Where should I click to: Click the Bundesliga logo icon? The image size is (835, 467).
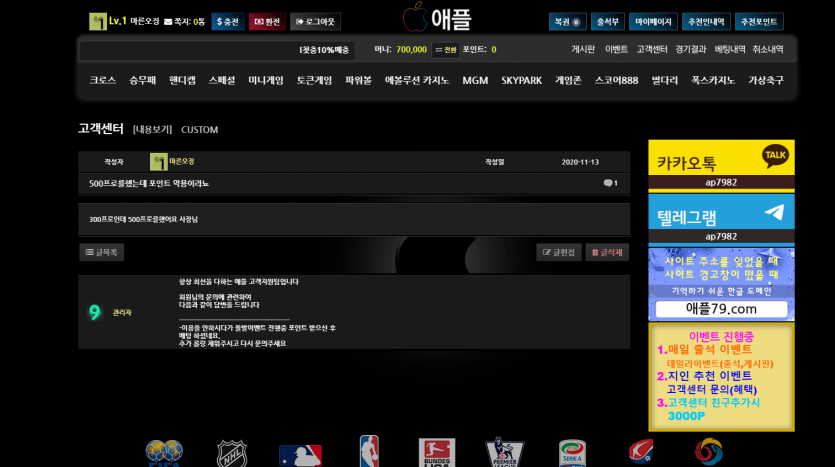pos(437,453)
